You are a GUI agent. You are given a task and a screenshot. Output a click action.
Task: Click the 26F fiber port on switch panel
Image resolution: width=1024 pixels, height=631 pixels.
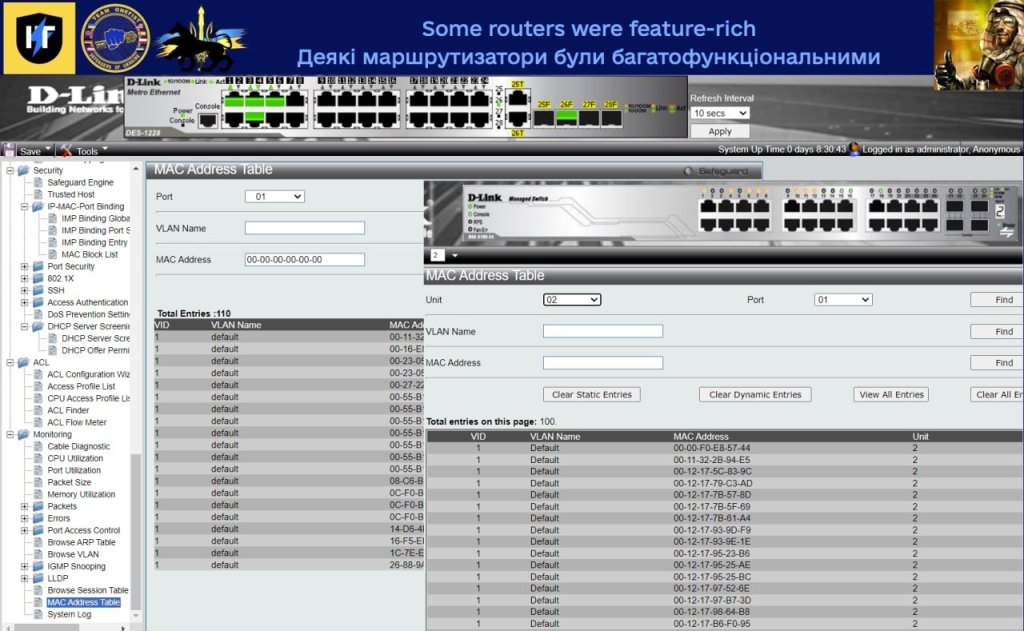pyautogui.click(x=566, y=117)
